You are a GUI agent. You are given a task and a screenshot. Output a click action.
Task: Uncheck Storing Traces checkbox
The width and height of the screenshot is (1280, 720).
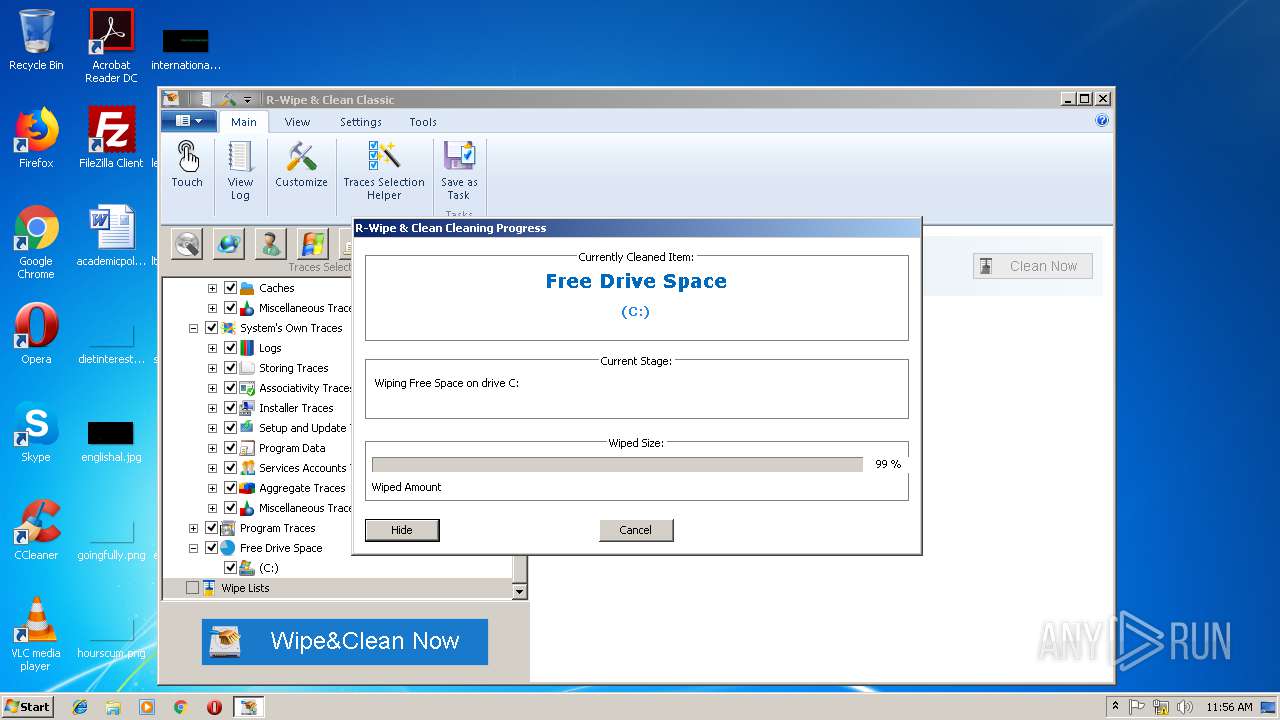click(230, 368)
